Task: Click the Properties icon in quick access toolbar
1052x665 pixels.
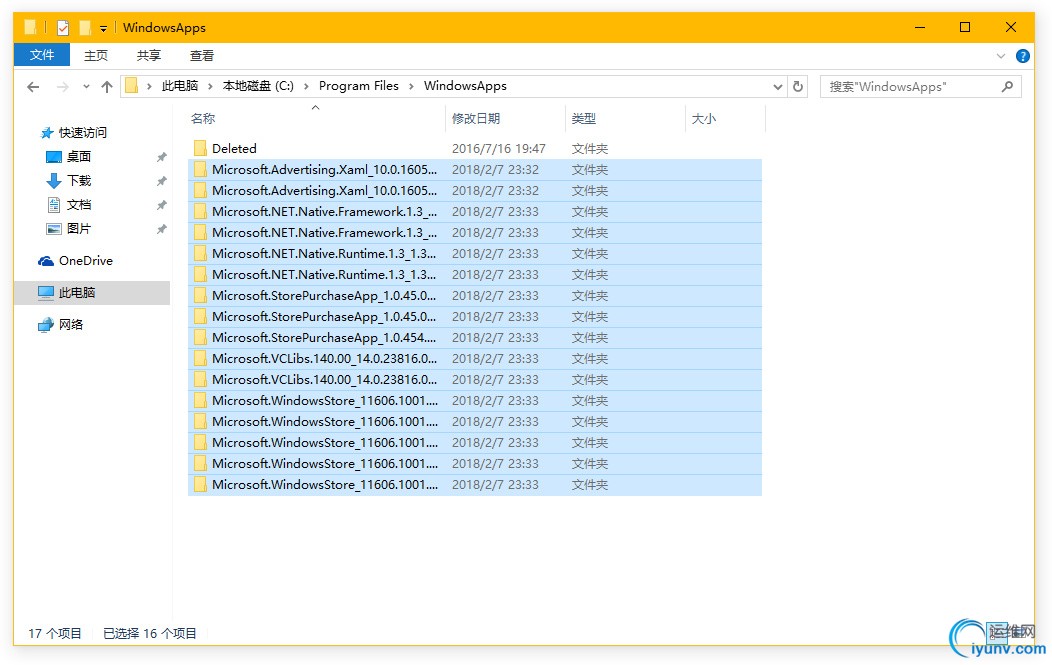Action: (x=63, y=28)
